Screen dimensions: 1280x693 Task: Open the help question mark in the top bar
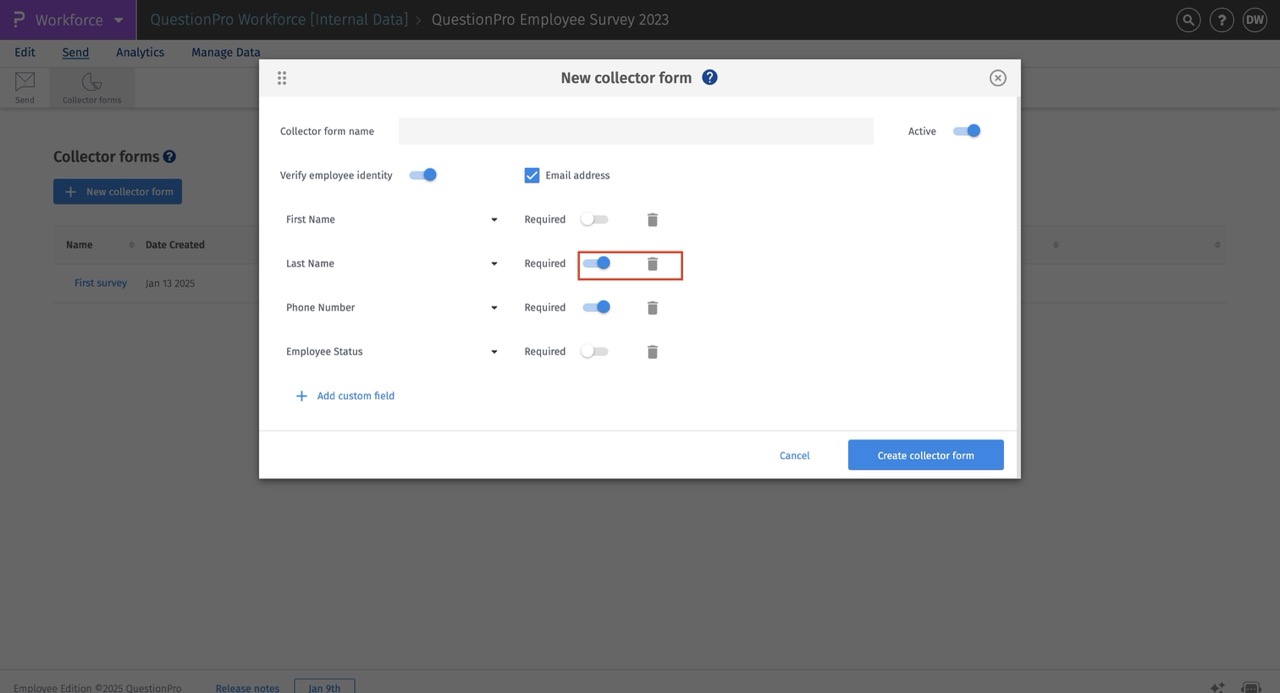[x=1221, y=19]
